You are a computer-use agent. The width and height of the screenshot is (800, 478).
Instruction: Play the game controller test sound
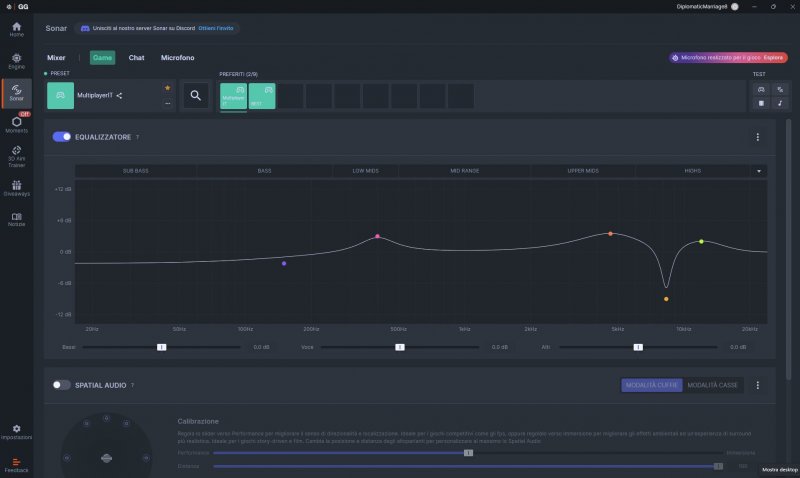coord(761,89)
